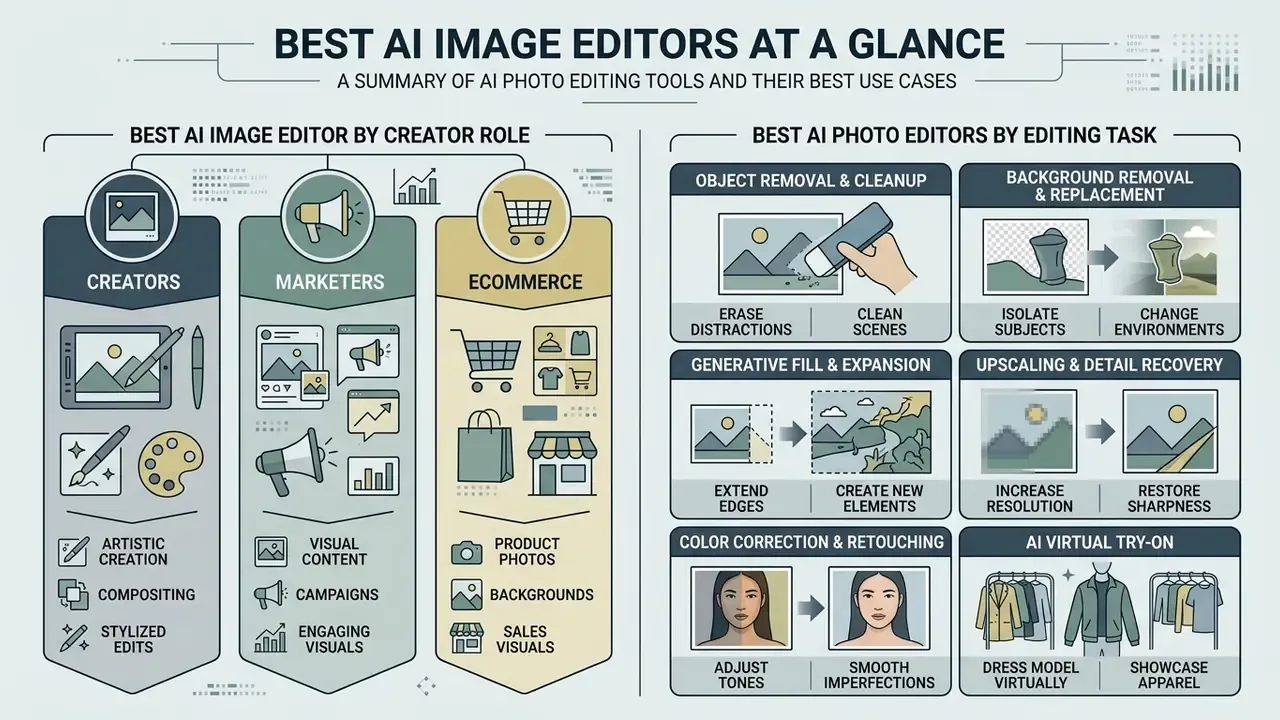The image size is (1280, 720).
Task: Click the megaphone icon beside Campaigns
Action: click(x=270, y=594)
